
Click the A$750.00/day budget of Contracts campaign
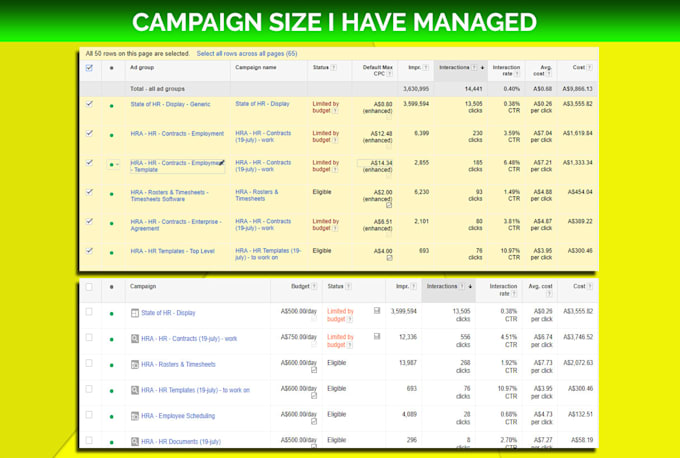point(299,337)
